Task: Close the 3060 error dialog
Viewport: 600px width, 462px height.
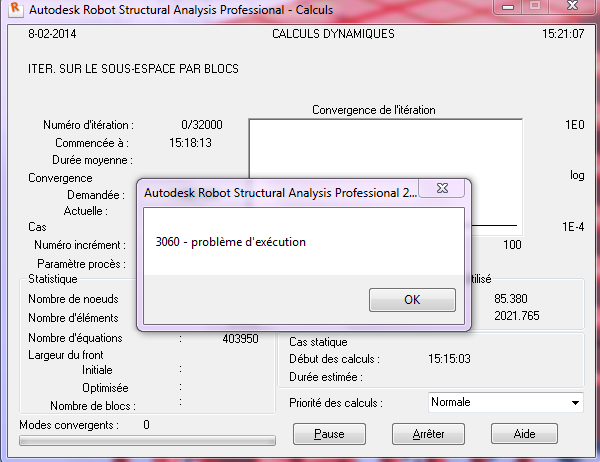Action: click(x=442, y=188)
